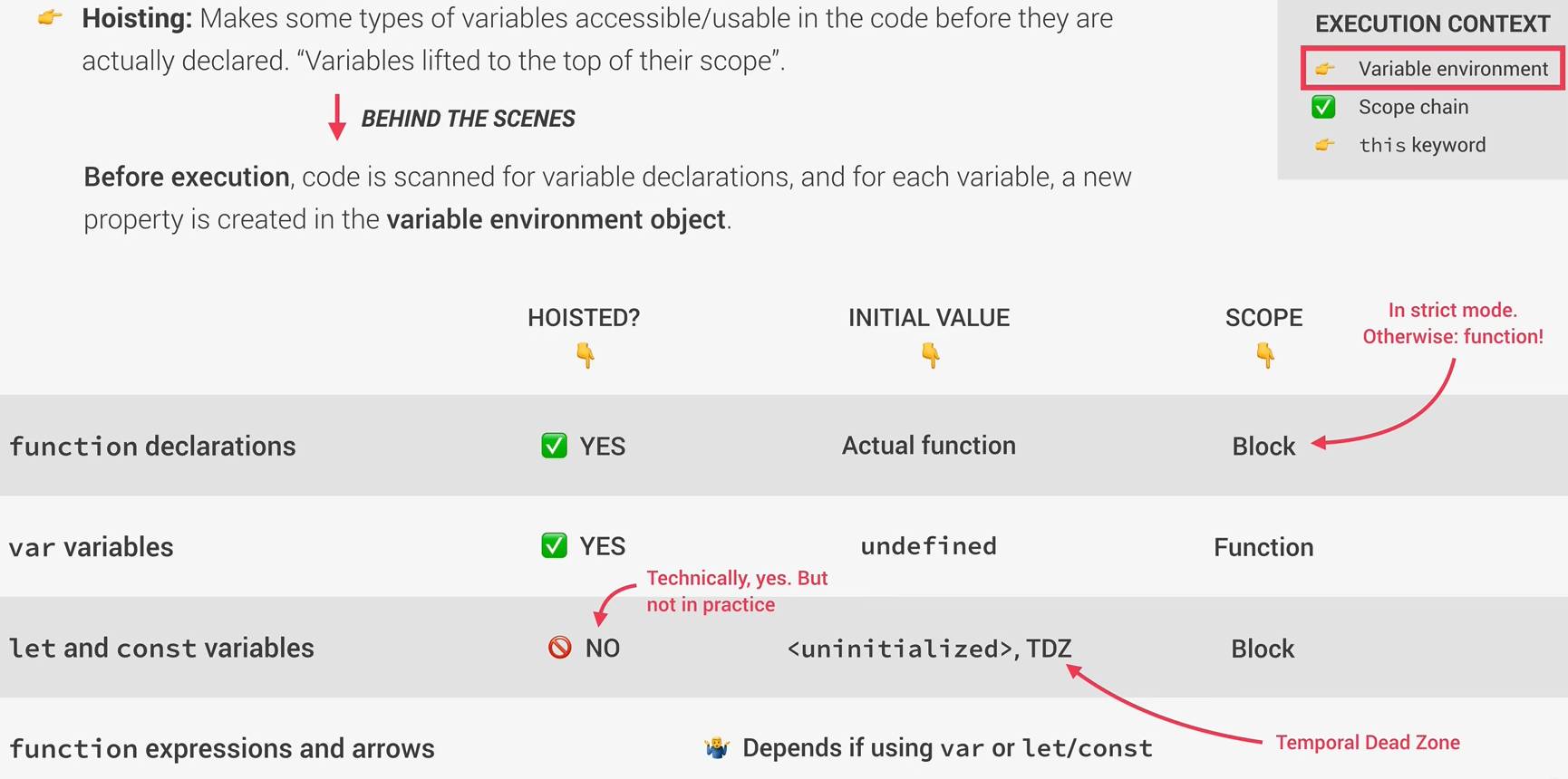1568x779 pixels.
Task: Select the var variables row label
Action: point(91,547)
